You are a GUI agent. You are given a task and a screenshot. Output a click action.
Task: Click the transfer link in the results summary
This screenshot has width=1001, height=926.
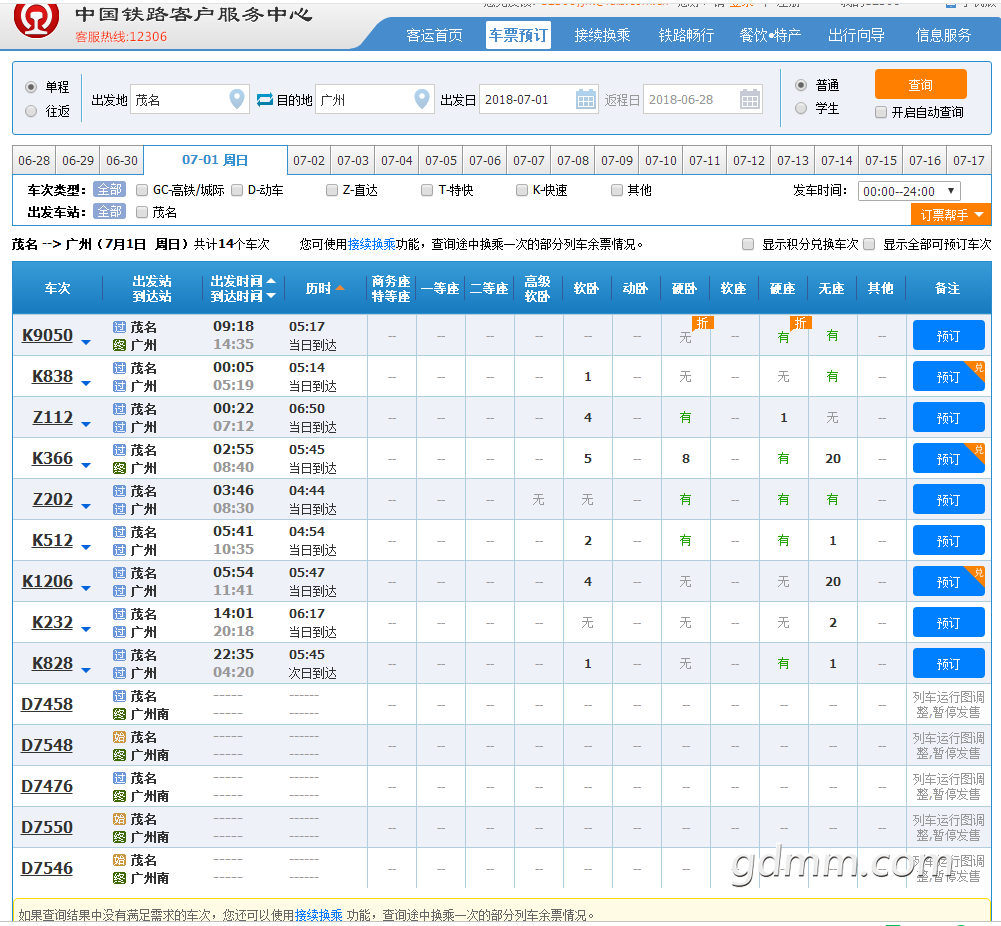pos(372,244)
